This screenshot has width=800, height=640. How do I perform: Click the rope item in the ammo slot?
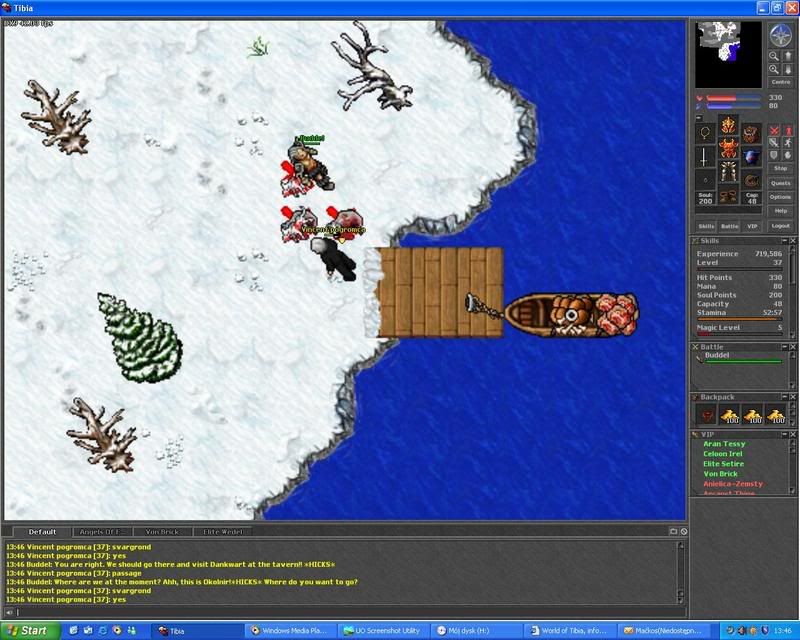pyautogui.click(x=751, y=180)
